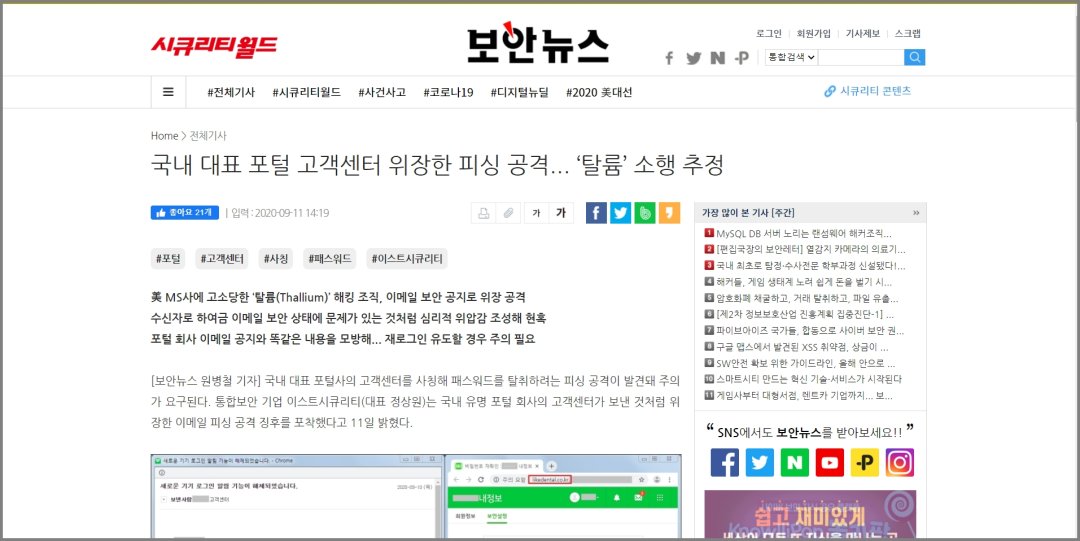The image size is (1080, 541).
Task: Click the blue search magnifier button
Action: 915,57
